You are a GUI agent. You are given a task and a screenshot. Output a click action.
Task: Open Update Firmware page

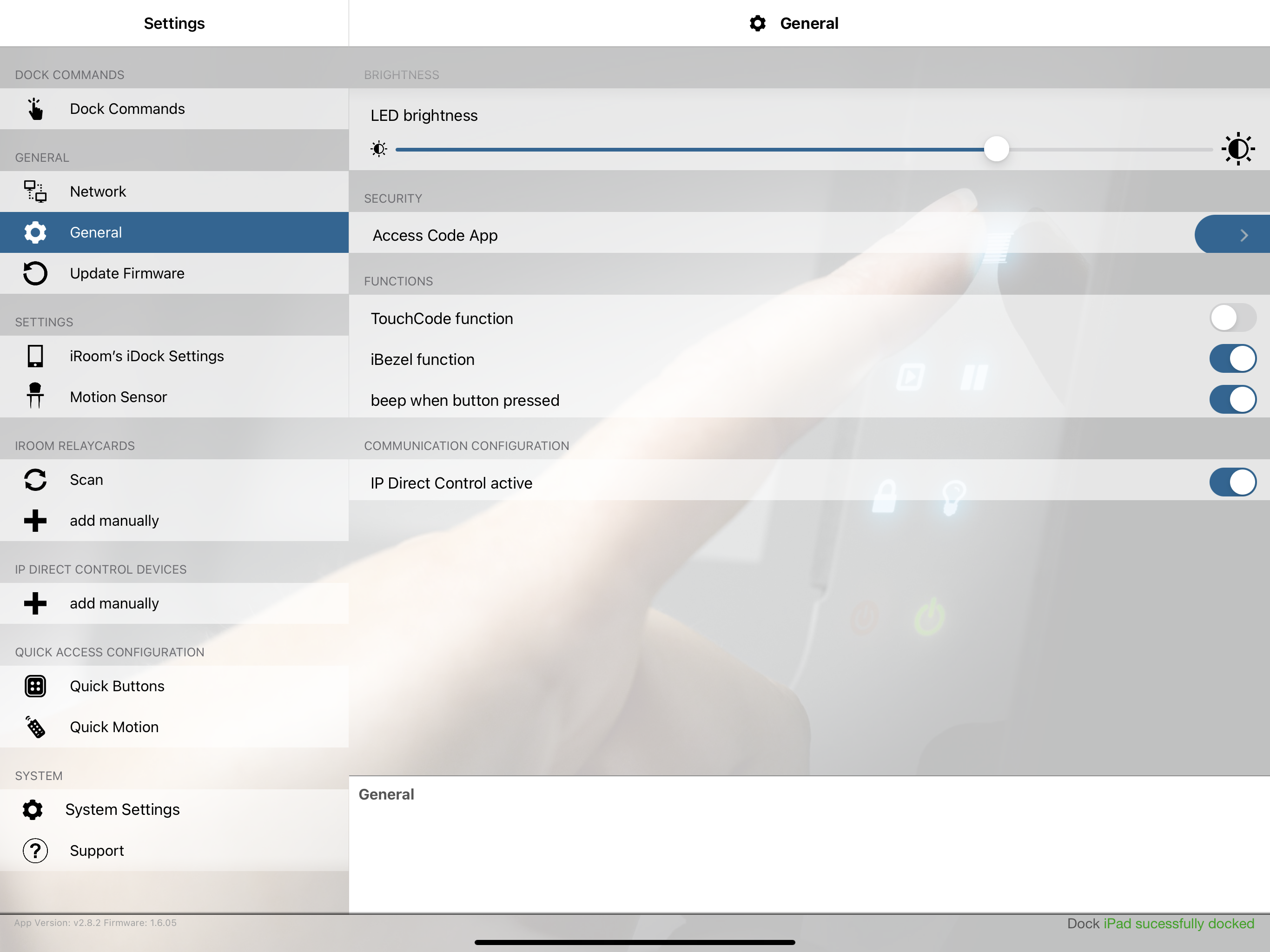pyautogui.click(x=174, y=273)
